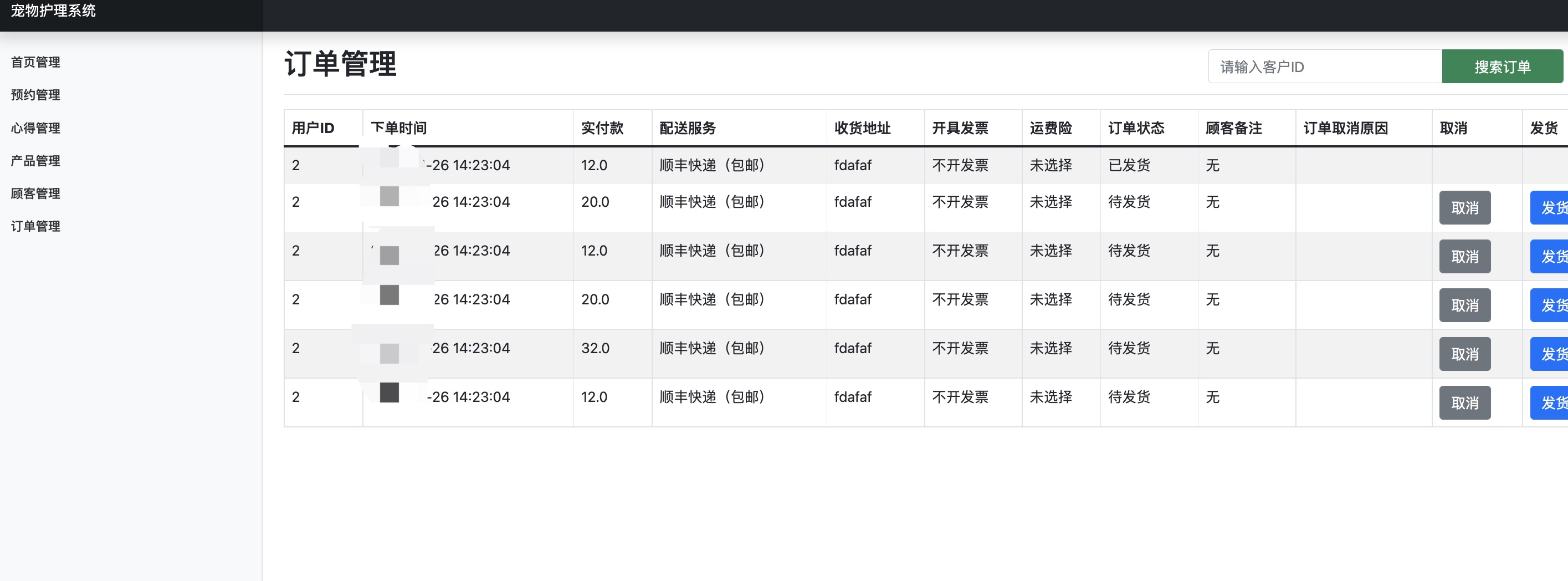Screen dimensions: 1568x581
Task: Focus the 请输入客户ID search field
Action: click(1325, 67)
